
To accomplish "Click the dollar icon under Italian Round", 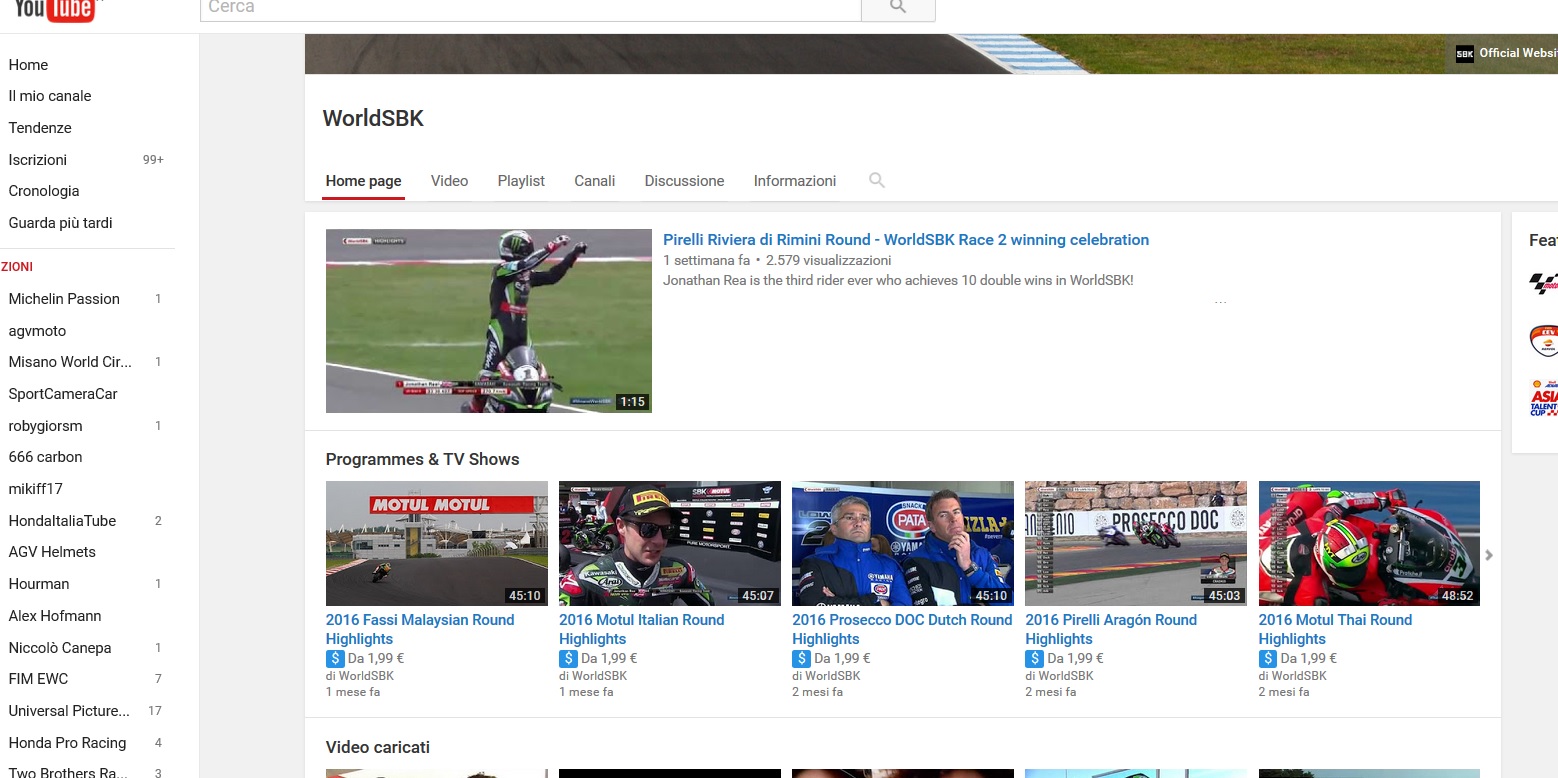I will tap(568, 658).
